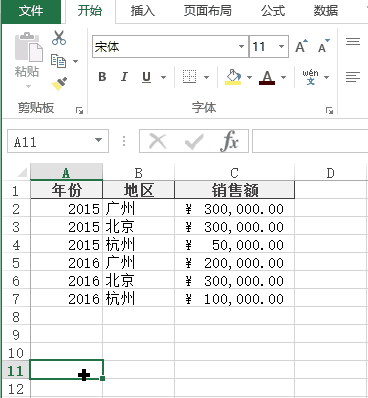This screenshot has height=398, width=368.
Task: Switch to the 公式 tab
Action: coord(273,11)
